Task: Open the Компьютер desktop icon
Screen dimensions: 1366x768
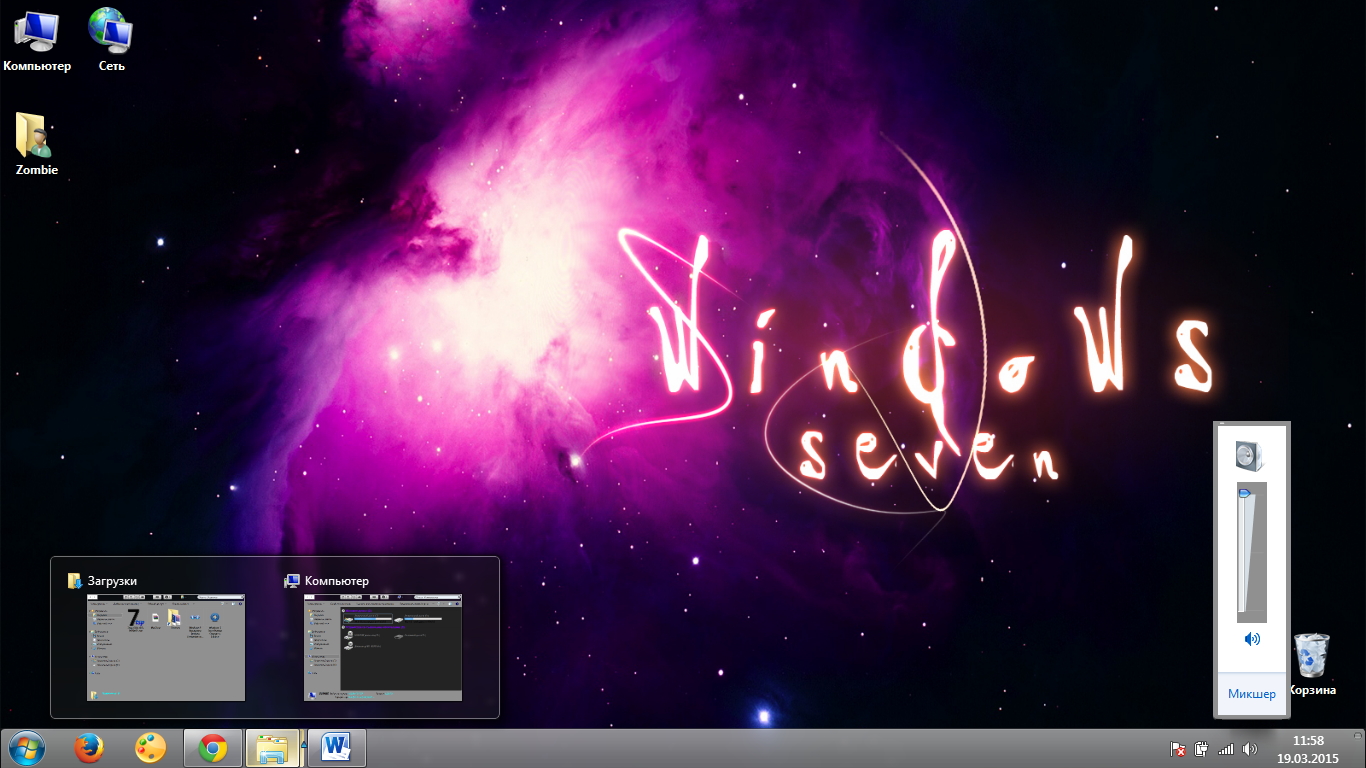Action: click(37, 40)
